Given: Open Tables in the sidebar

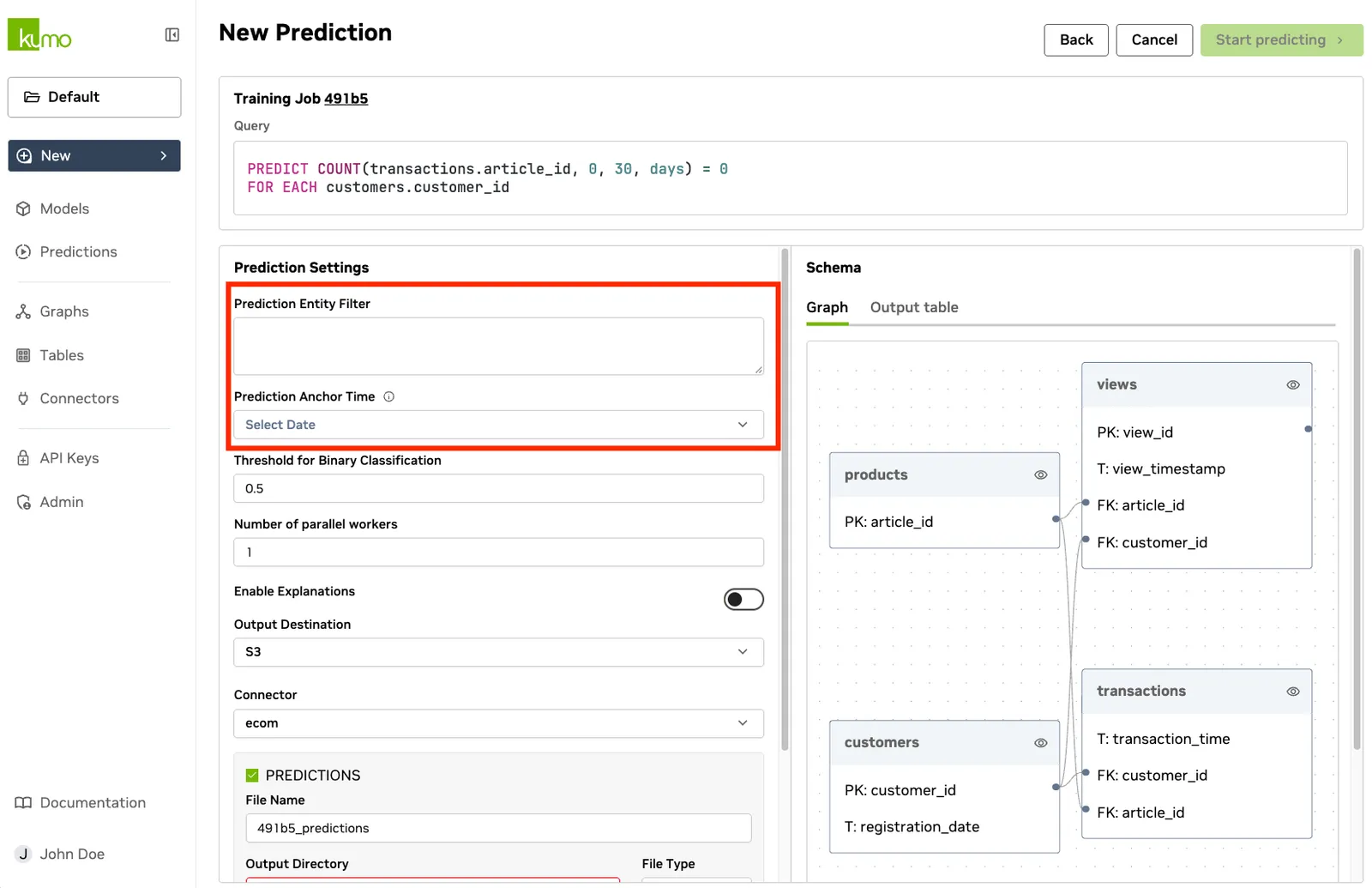Looking at the screenshot, I should pos(62,355).
